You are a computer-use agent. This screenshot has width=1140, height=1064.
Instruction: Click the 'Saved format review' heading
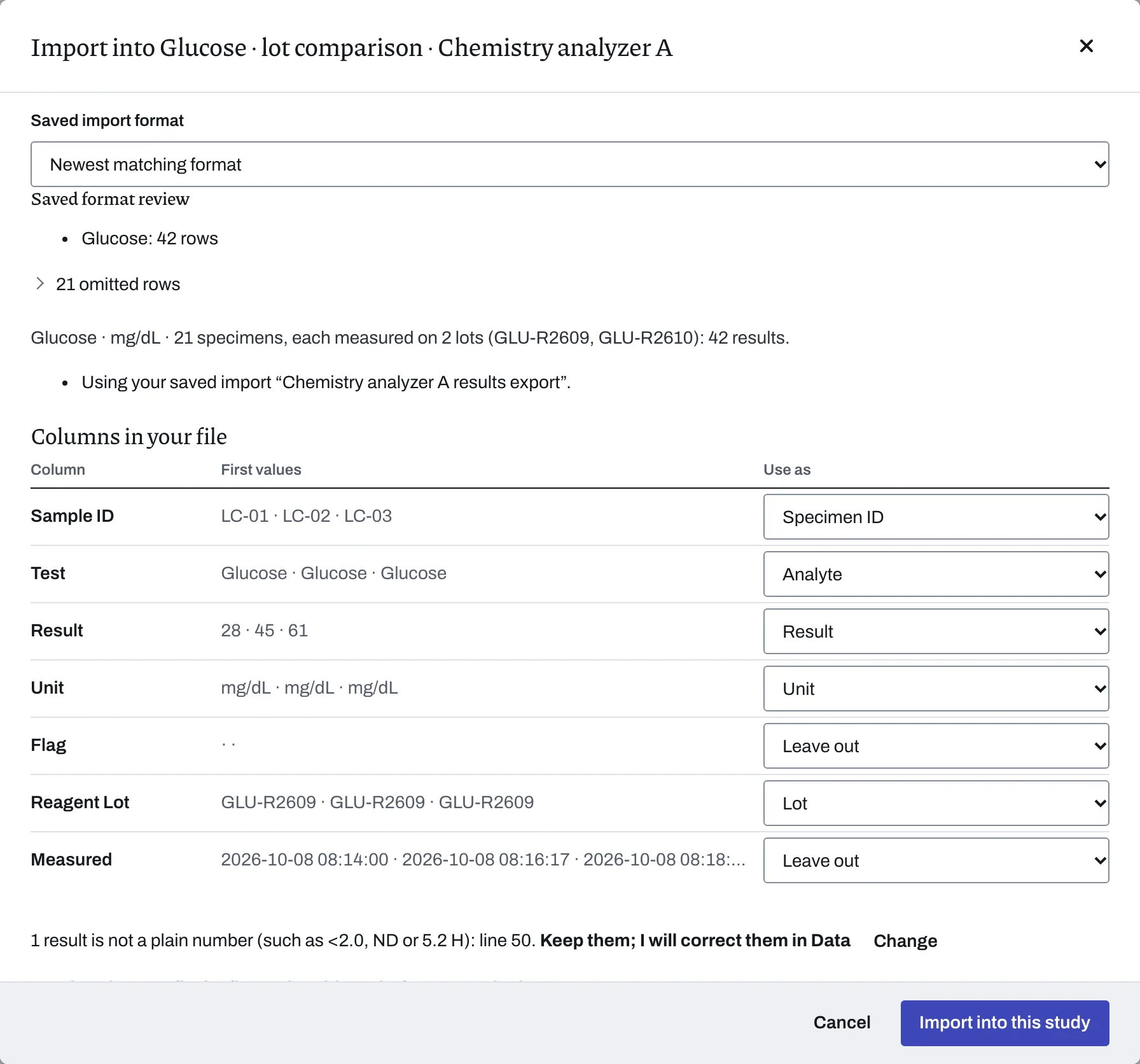click(110, 199)
